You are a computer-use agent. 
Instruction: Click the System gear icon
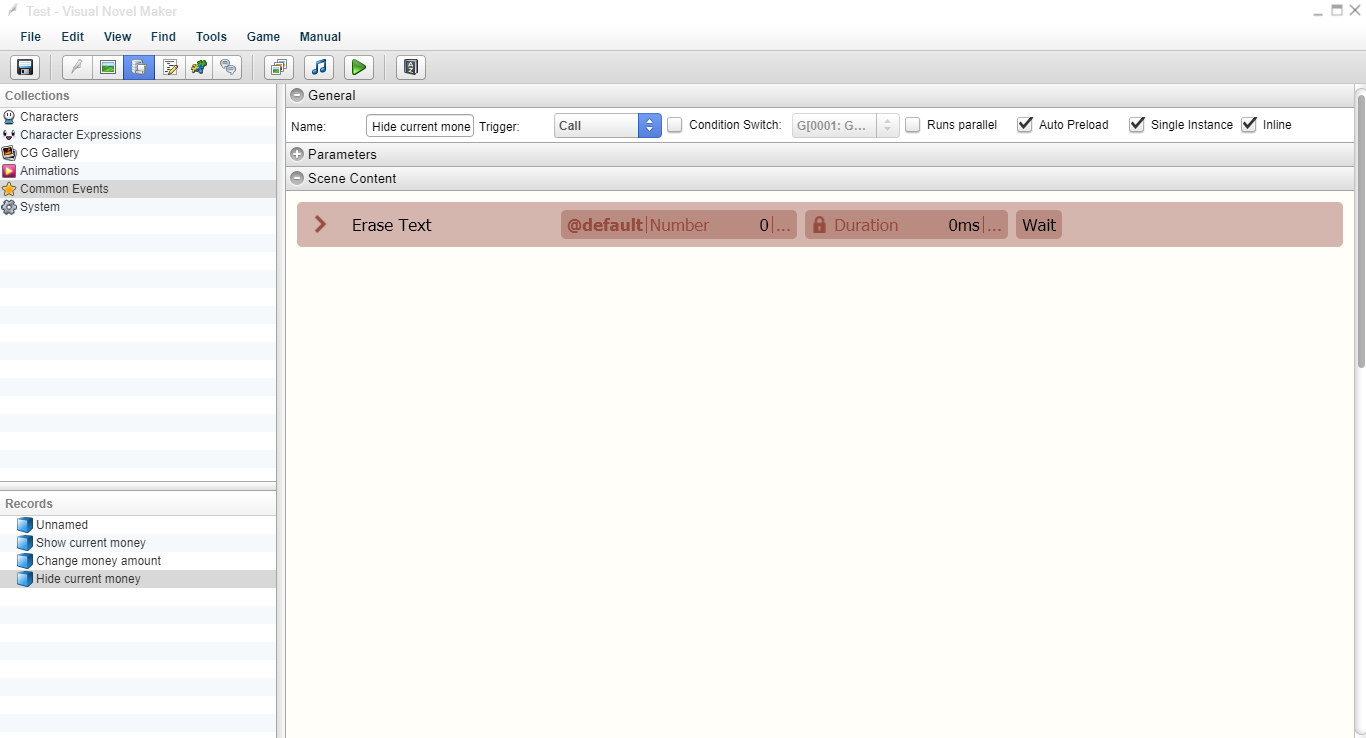pyautogui.click(x=9, y=207)
